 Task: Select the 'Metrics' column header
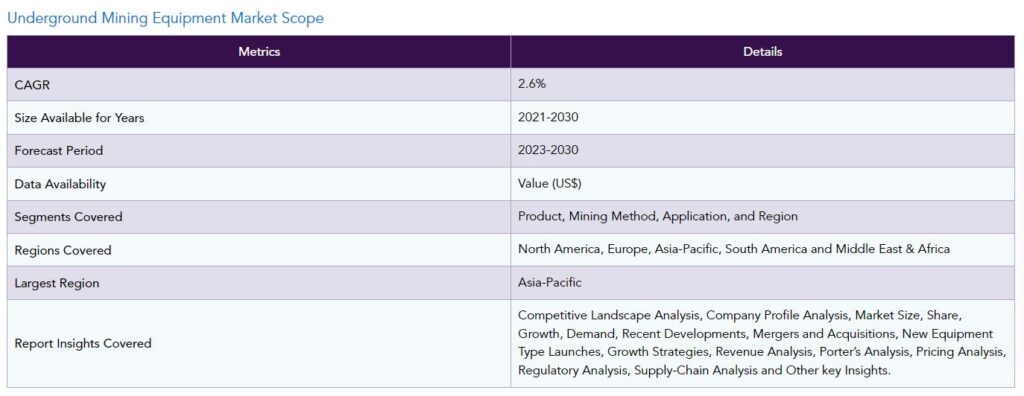(x=259, y=52)
